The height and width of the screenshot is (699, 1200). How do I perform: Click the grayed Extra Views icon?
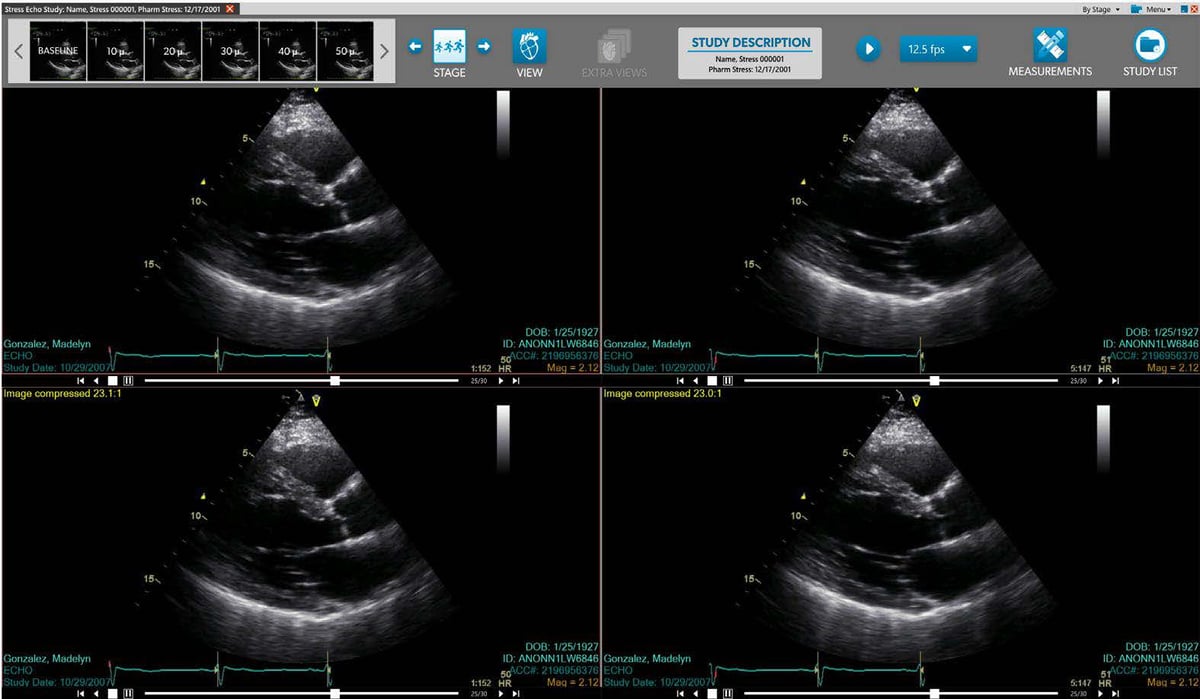[x=614, y=47]
